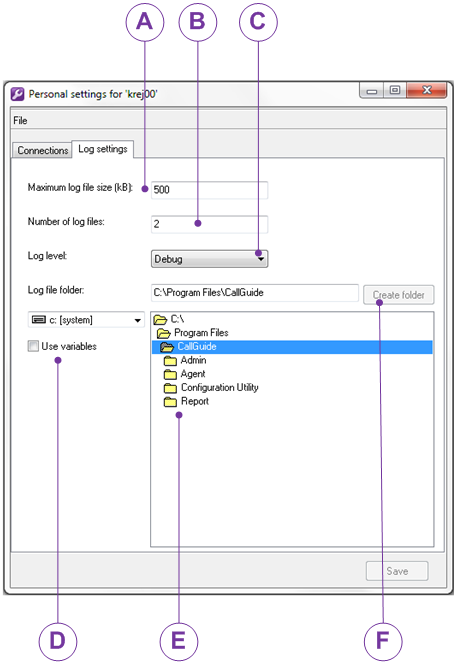The width and height of the screenshot is (458, 664).
Task: Click the Configuration Utility folder icon
Action: click(x=170, y=388)
